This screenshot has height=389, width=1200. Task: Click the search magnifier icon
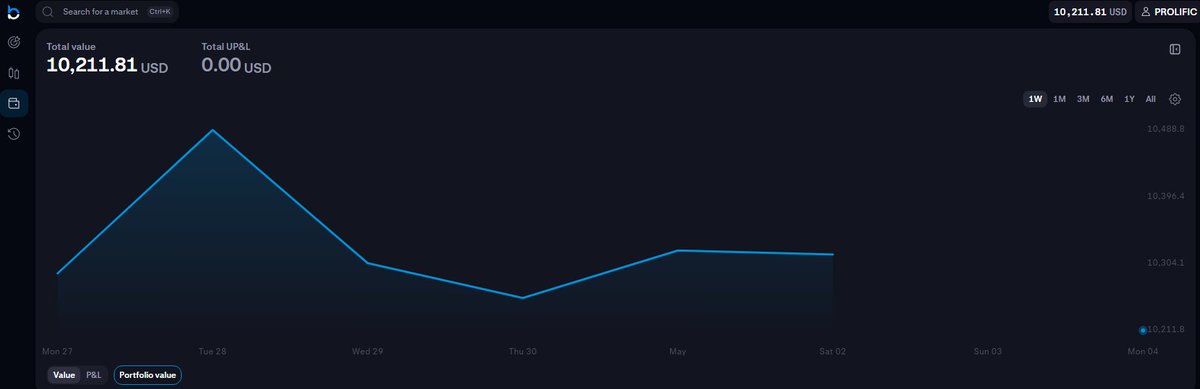click(47, 12)
